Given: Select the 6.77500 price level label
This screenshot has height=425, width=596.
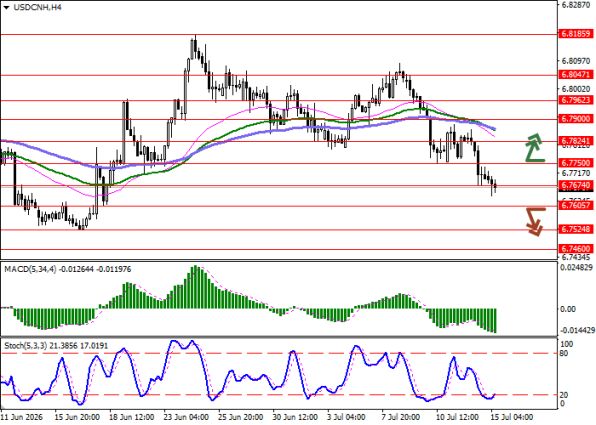Looking at the screenshot, I should (576, 163).
